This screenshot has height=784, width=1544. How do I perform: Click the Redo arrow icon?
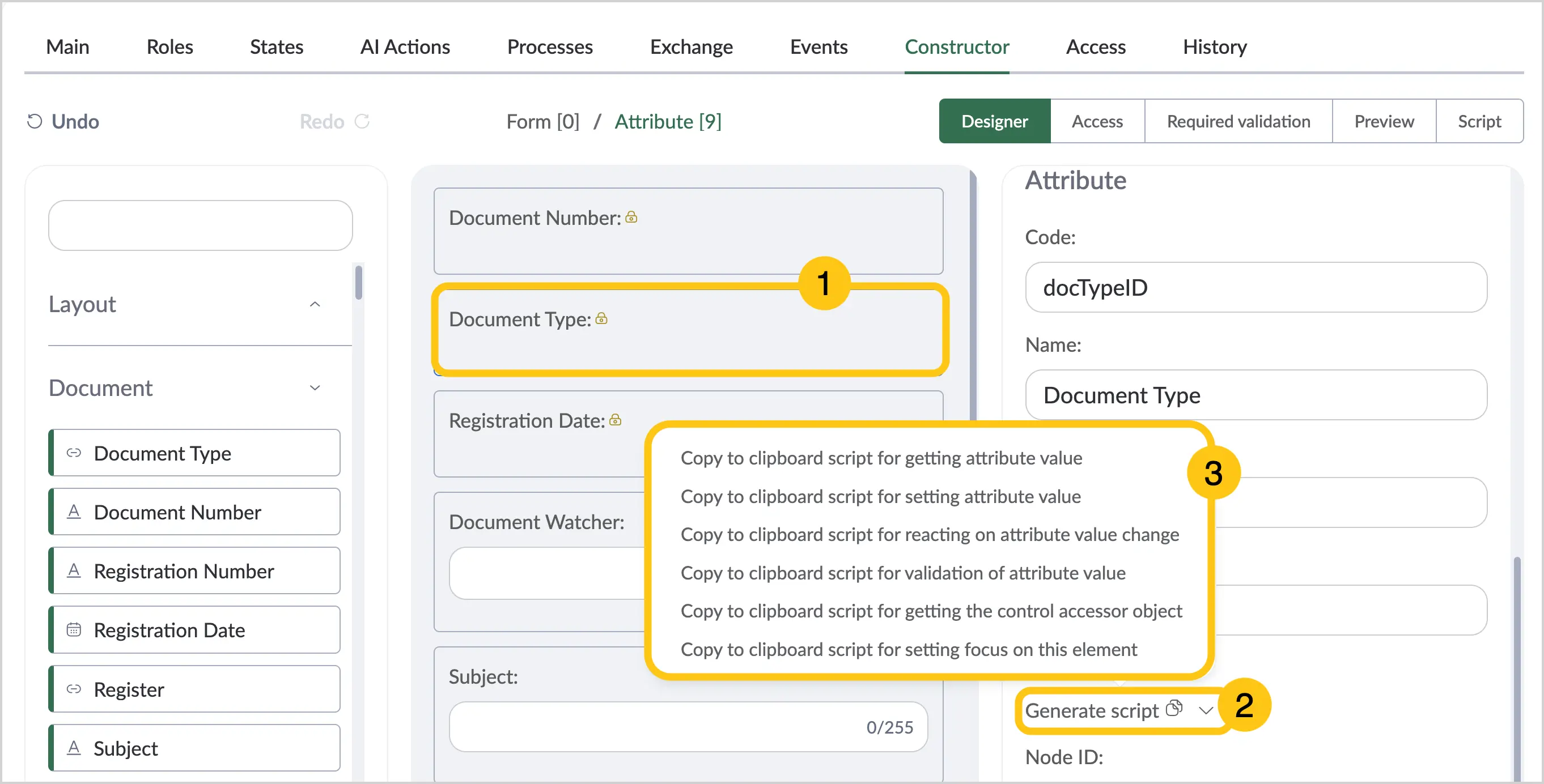coord(362,122)
